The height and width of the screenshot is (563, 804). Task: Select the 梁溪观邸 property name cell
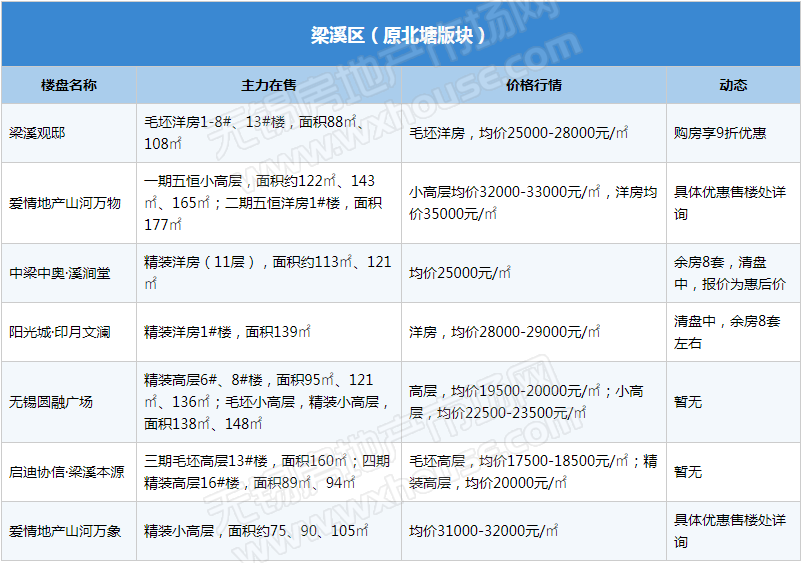click(38, 133)
